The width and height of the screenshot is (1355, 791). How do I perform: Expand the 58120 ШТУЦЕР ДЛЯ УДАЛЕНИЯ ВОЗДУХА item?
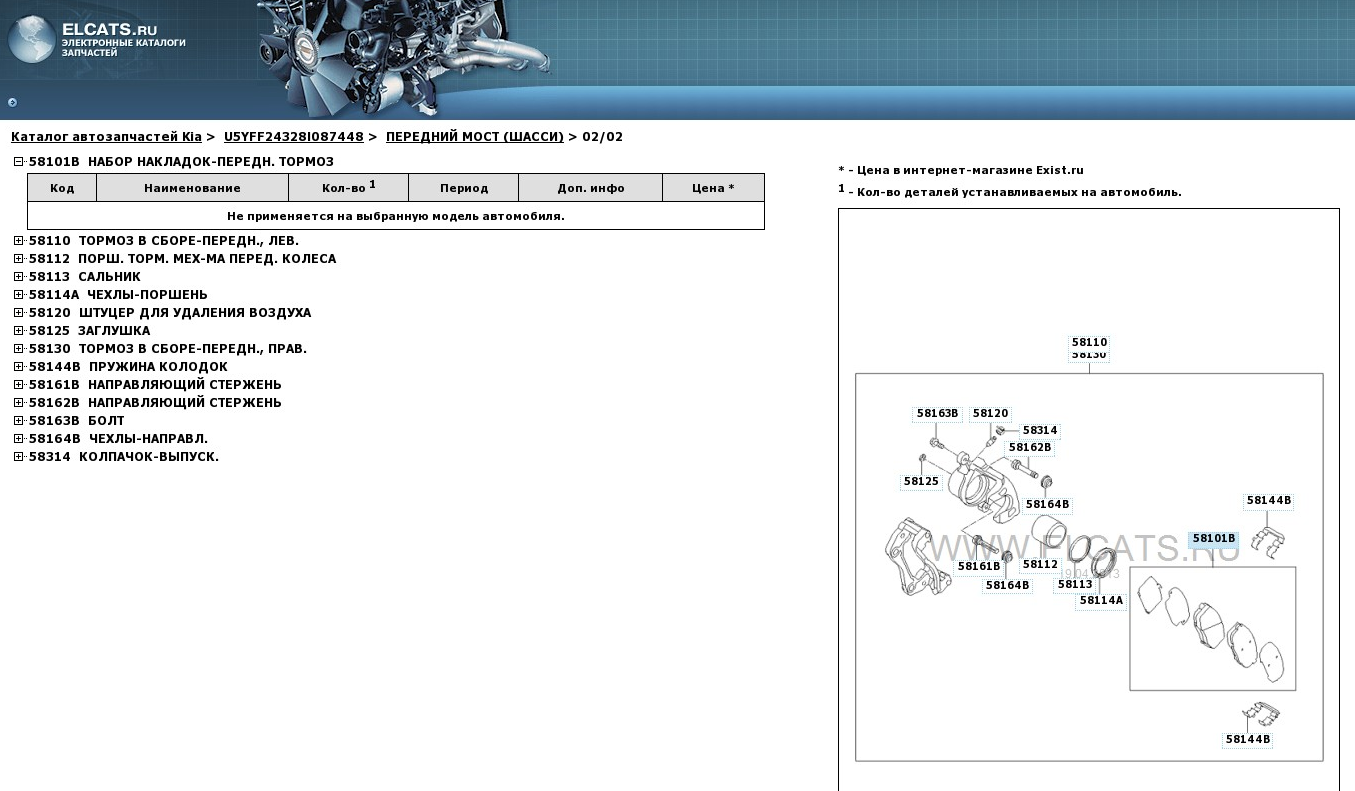[18, 313]
